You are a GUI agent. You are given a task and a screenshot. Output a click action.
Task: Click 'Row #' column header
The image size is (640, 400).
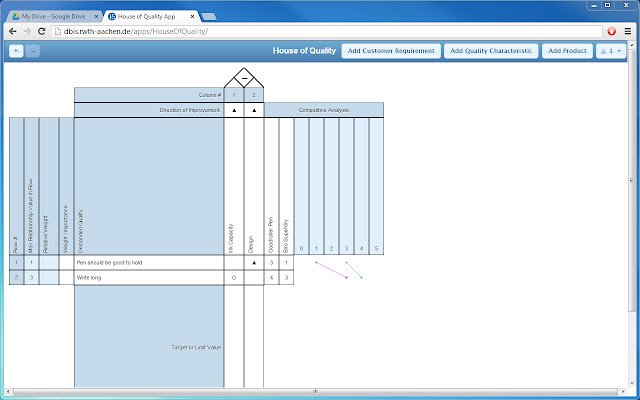point(16,186)
